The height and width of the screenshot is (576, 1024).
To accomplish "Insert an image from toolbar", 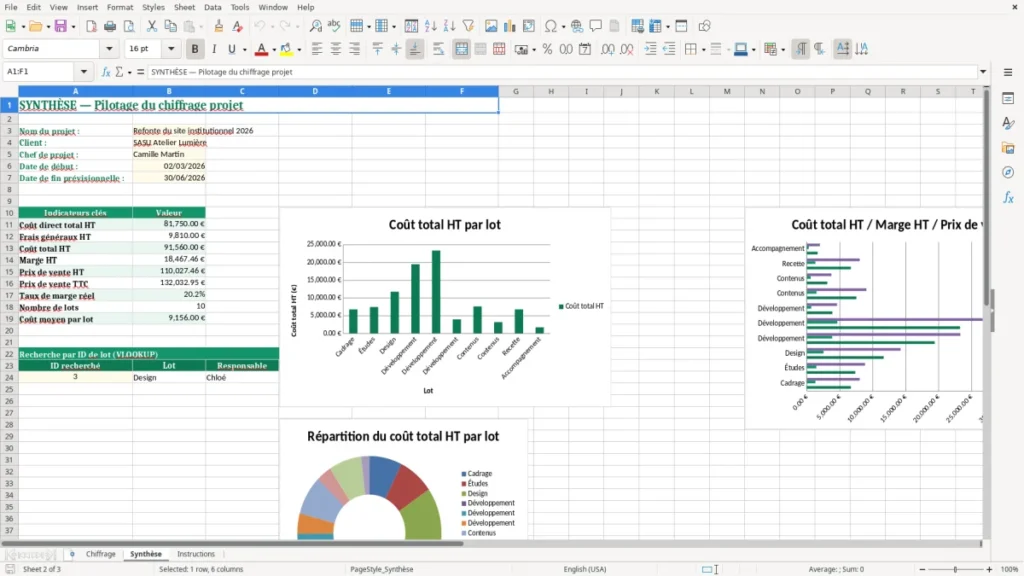I will [491, 26].
